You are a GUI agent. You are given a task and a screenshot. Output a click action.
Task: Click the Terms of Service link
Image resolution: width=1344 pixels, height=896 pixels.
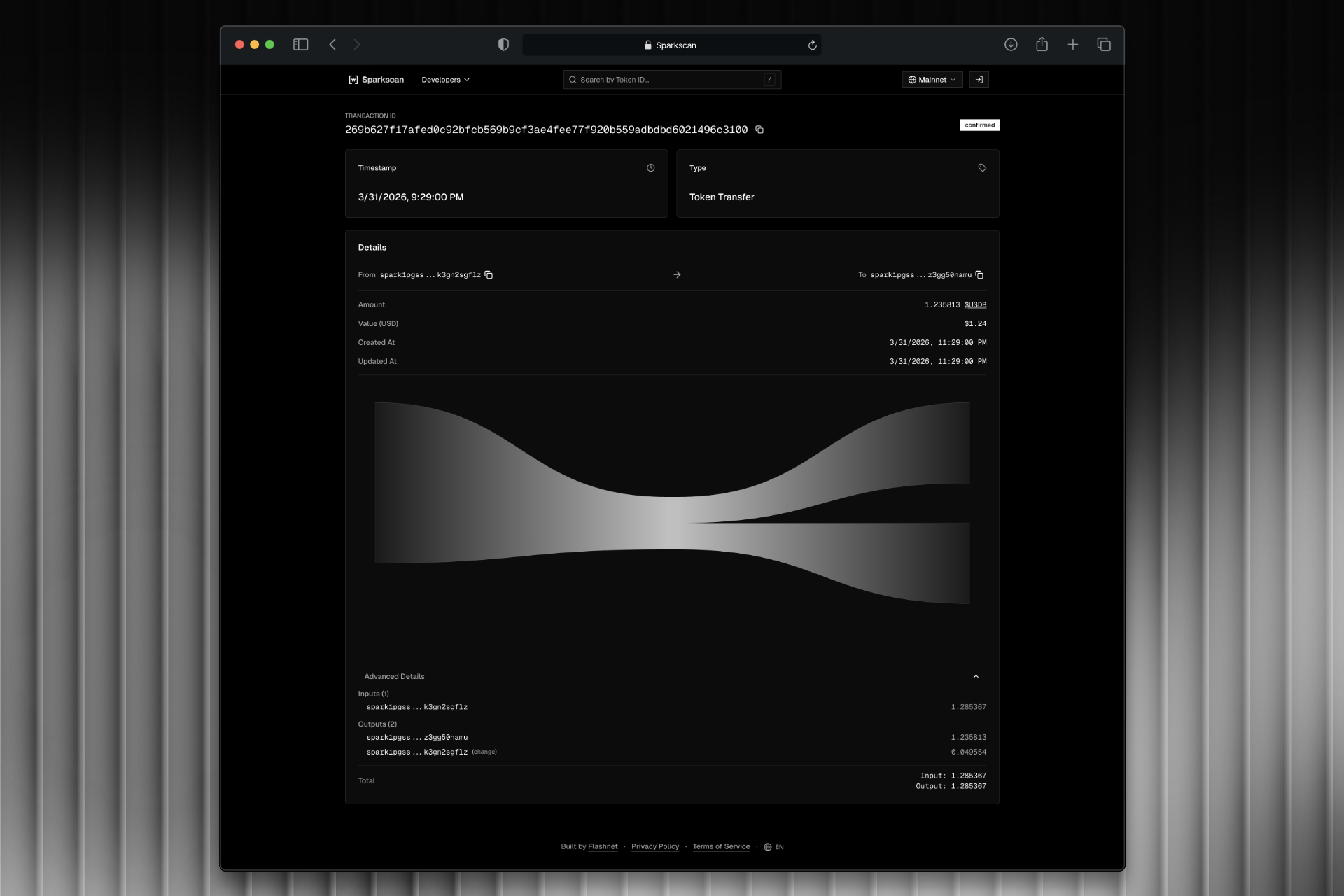click(720, 846)
